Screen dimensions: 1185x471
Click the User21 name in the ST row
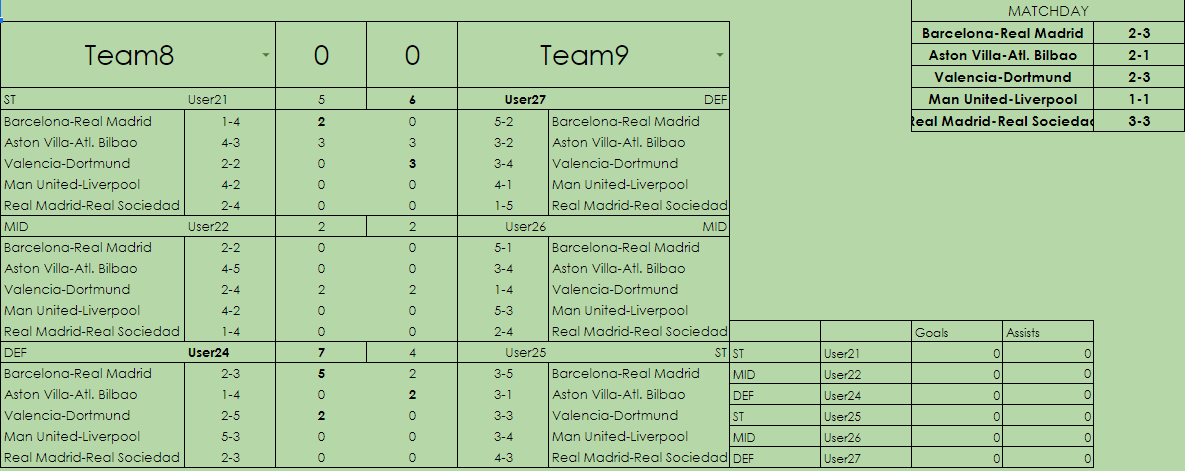coord(208,100)
